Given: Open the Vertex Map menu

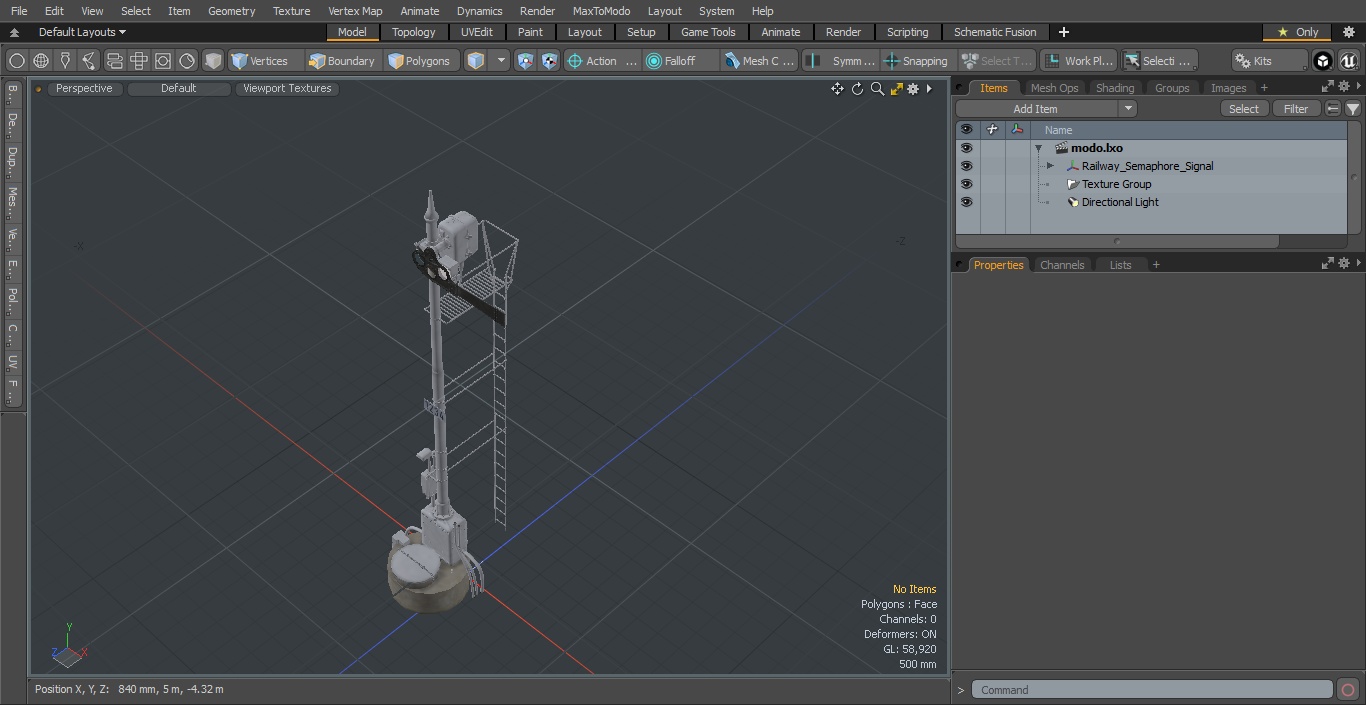Looking at the screenshot, I should click(x=355, y=11).
